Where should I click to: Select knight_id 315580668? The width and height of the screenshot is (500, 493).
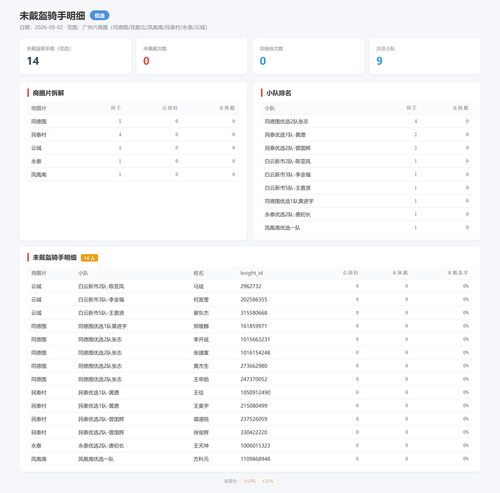click(254, 313)
